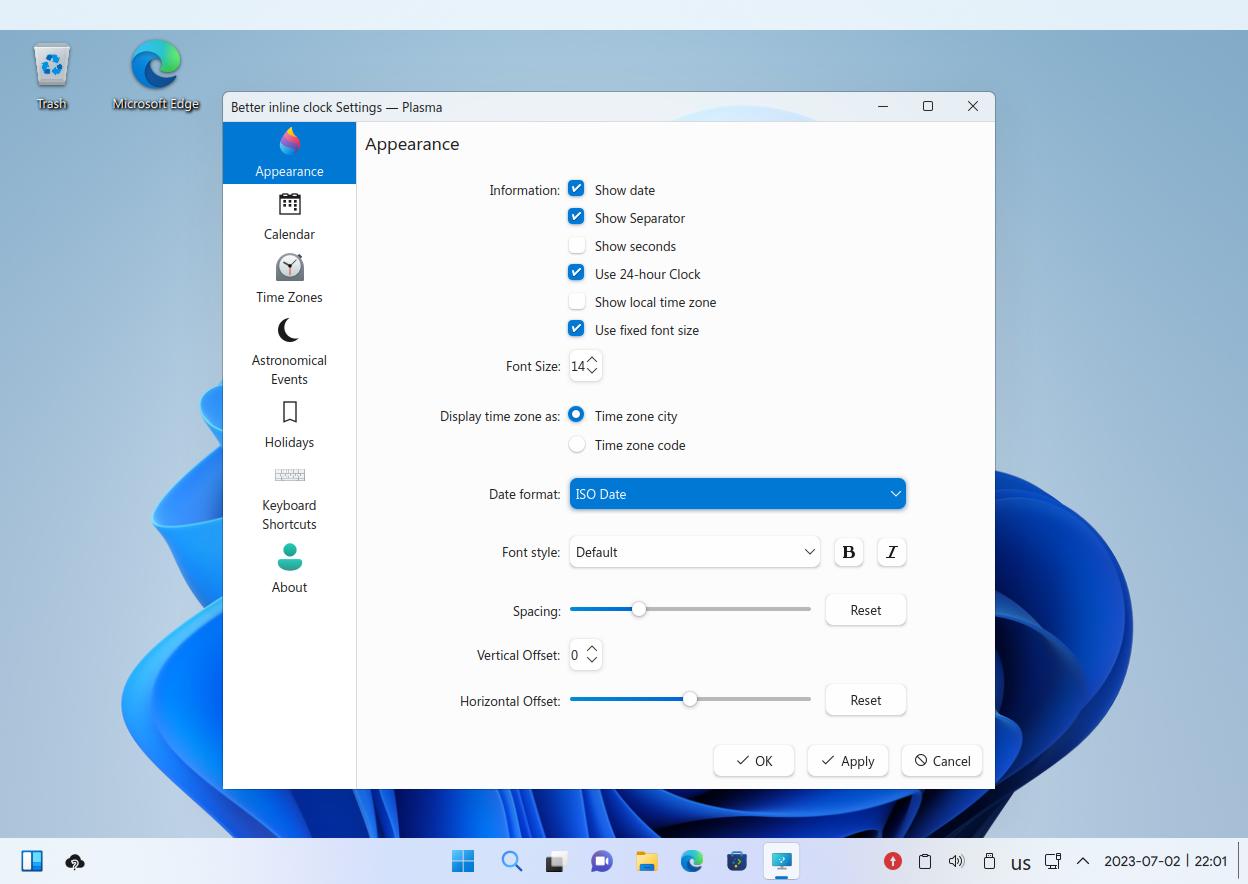Click the Horizontal Offset slider handle
Screen dimensions: 1248x884
[x=690, y=700]
